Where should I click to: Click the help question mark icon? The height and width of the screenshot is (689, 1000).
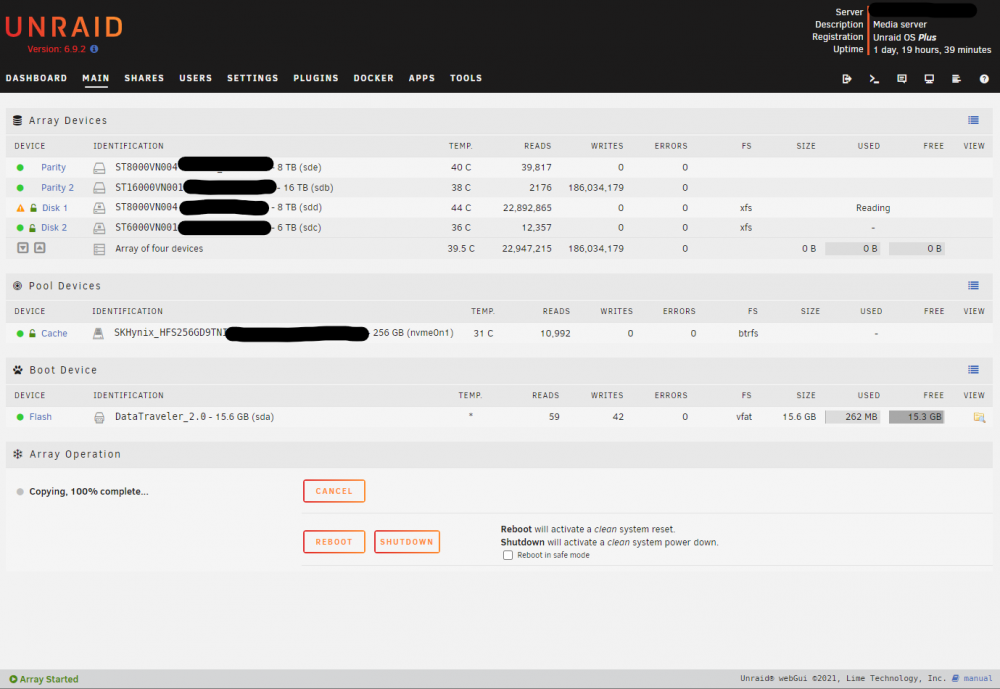coord(984,78)
